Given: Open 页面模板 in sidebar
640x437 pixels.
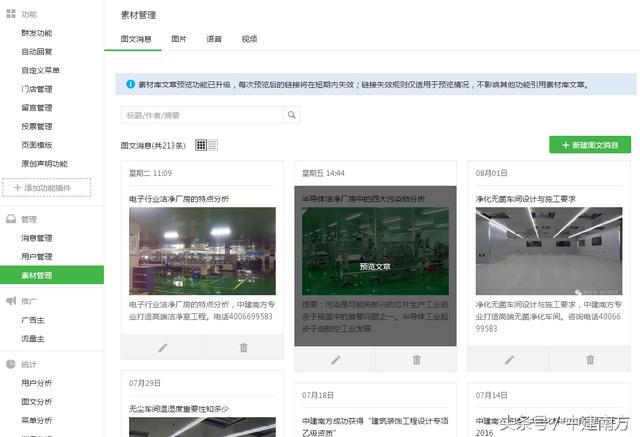Looking at the screenshot, I should (37, 145).
